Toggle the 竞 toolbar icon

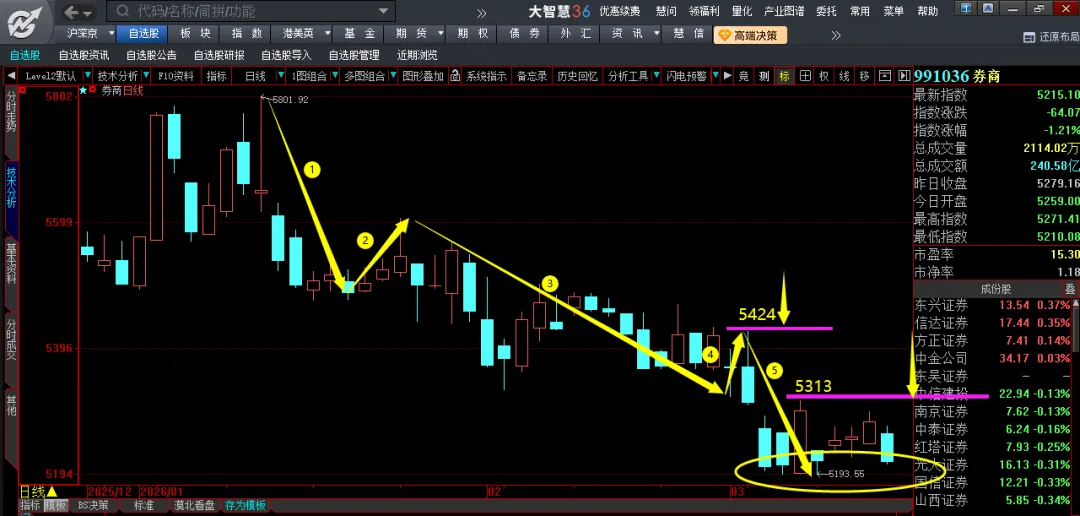(x=744, y=76)
